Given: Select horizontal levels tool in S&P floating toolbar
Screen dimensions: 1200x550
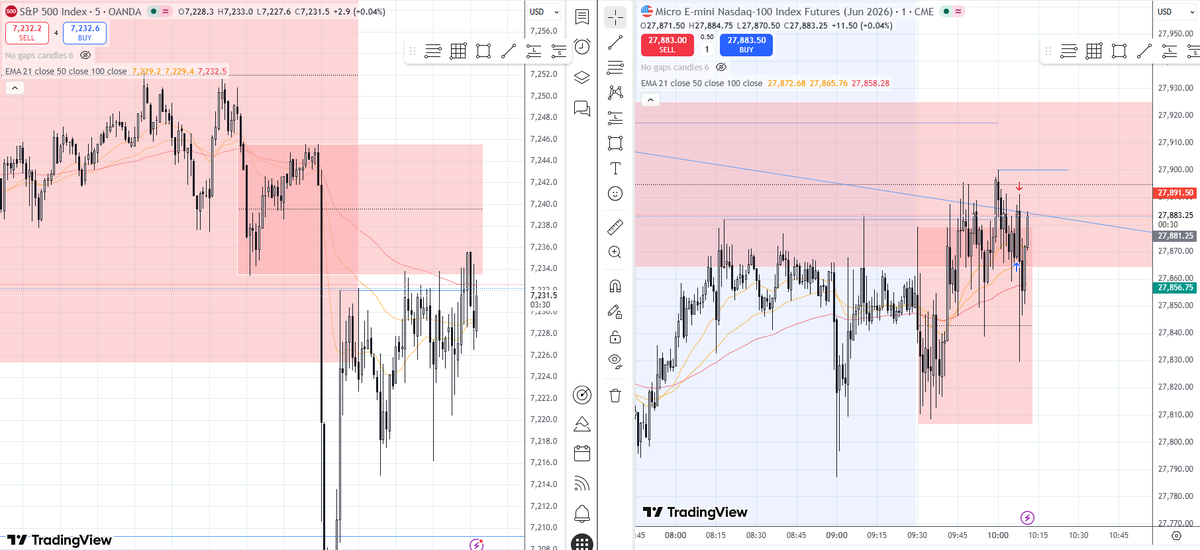Looking at the screenshot, I should click(433, 51).
